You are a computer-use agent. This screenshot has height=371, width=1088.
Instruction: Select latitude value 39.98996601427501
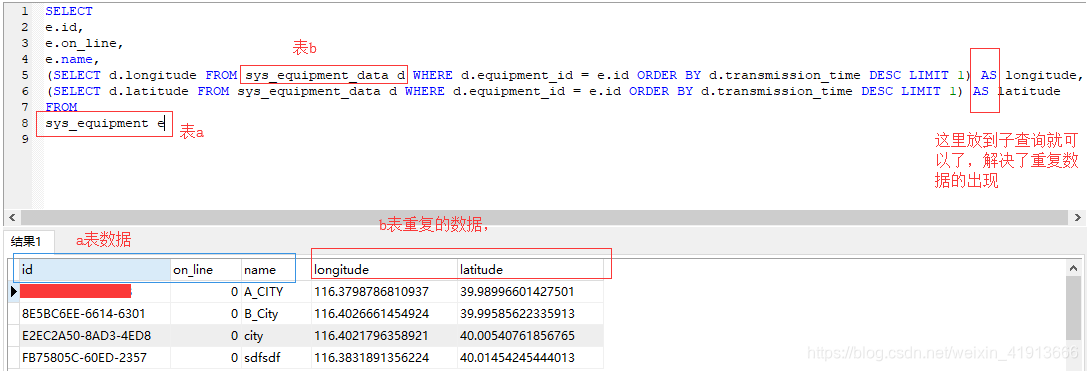coord(530,292)
